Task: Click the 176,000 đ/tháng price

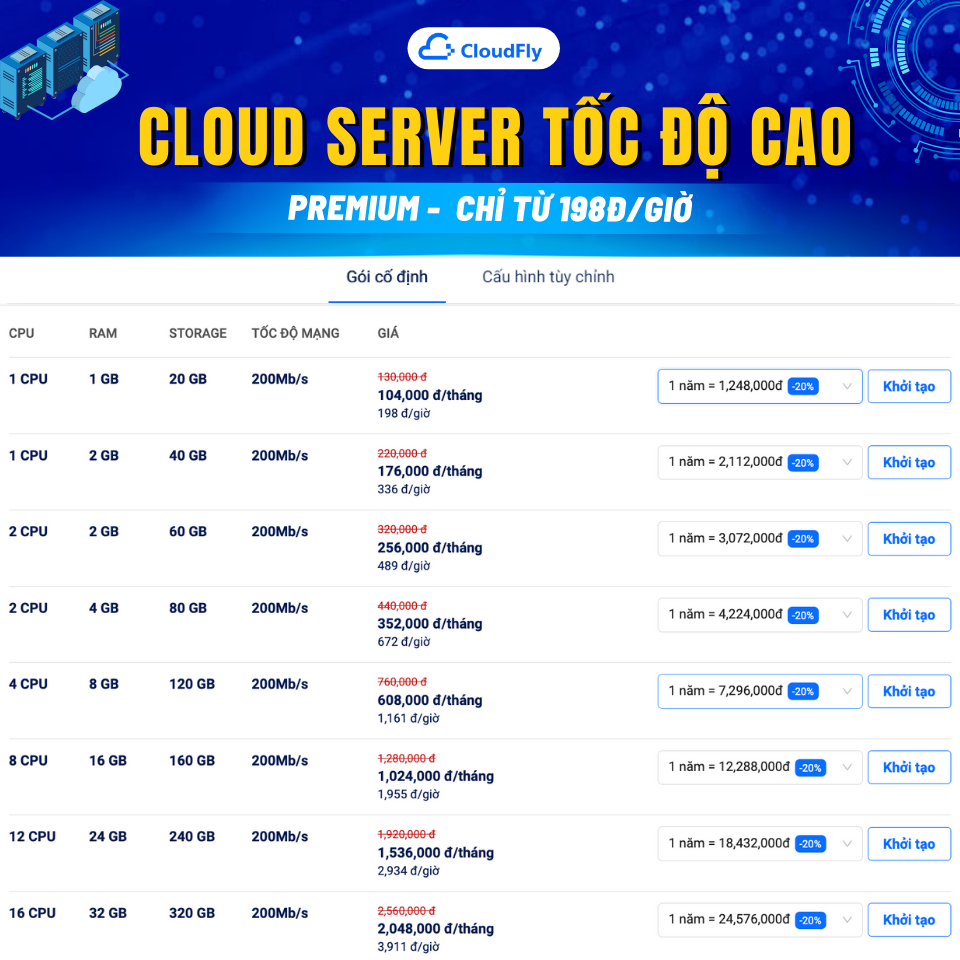Action: click(430, 471)
